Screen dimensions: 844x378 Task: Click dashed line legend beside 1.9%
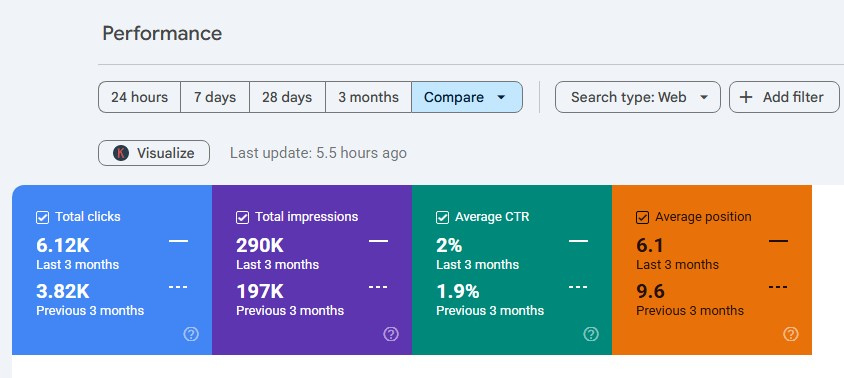pyautogui.click(x=578, y=287)
